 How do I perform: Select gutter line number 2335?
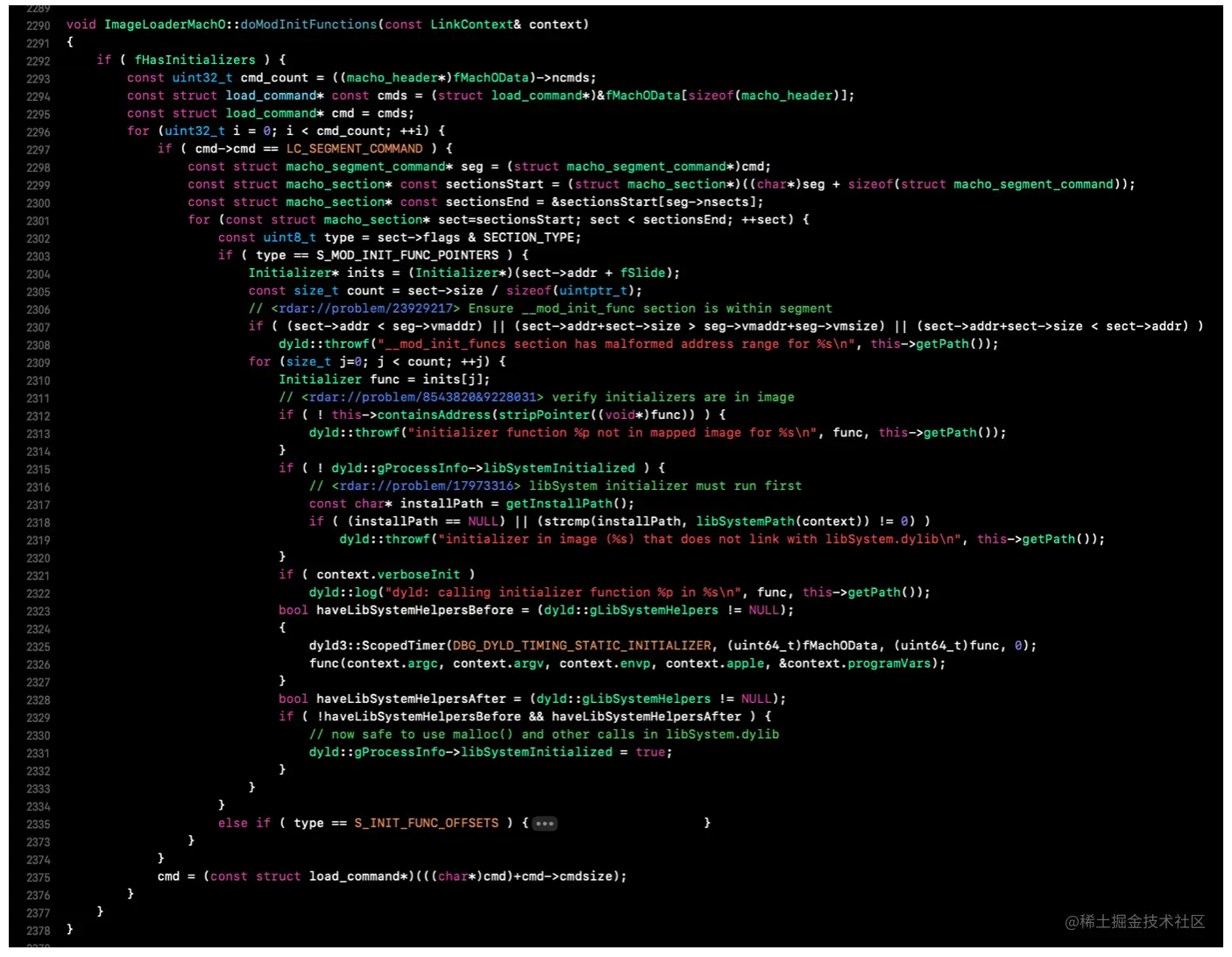39,825
